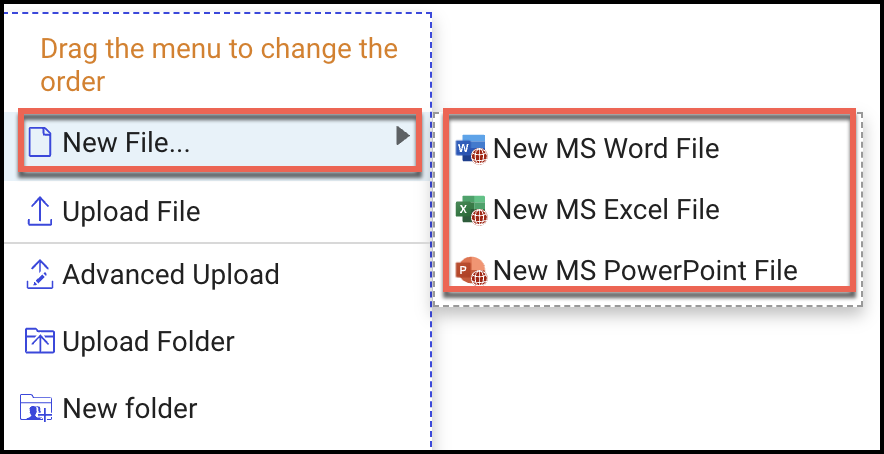Click the MS Word icon in submenu
884x454 pixels.
(471, 150)
